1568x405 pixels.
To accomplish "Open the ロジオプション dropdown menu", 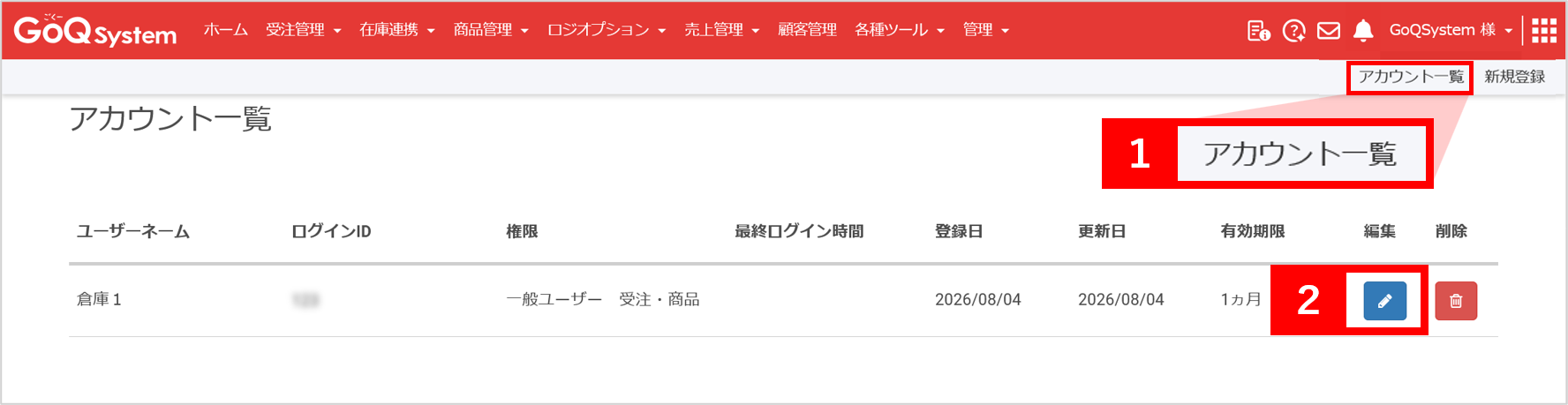I will tap(606, 30).
